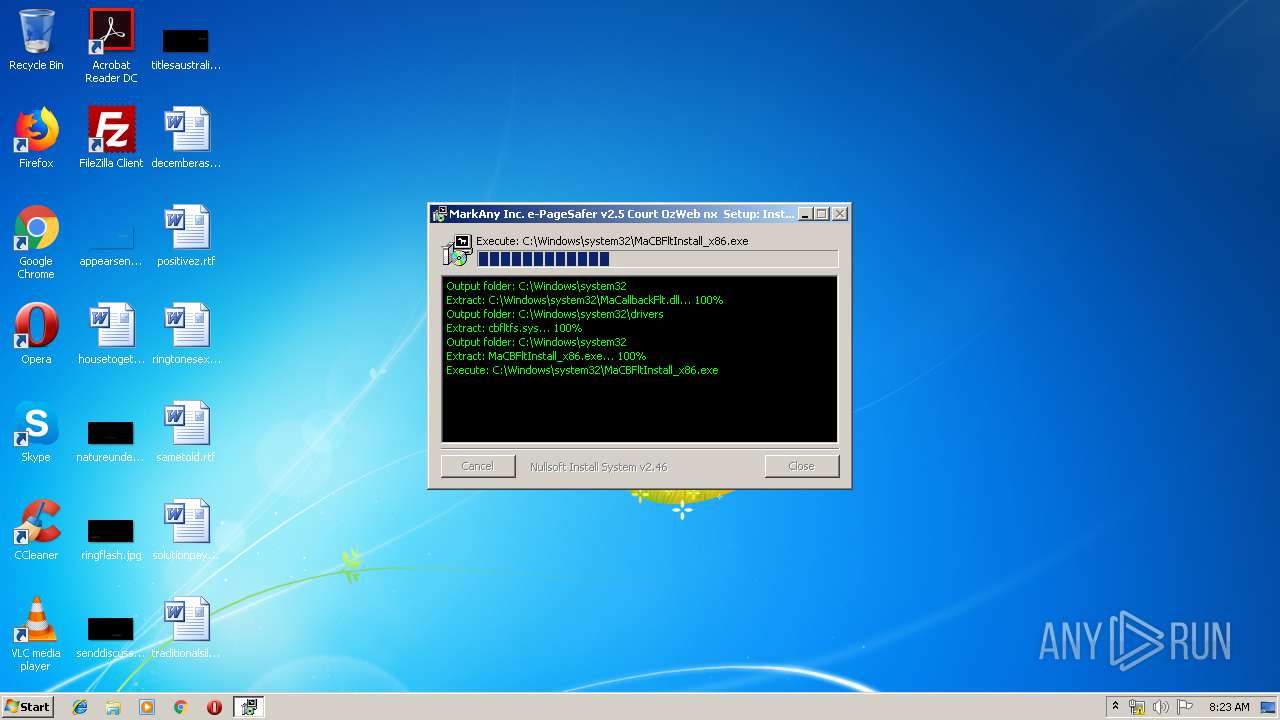
Task: Open Internet Explorer from taskbar
Action: coord(80,707)
